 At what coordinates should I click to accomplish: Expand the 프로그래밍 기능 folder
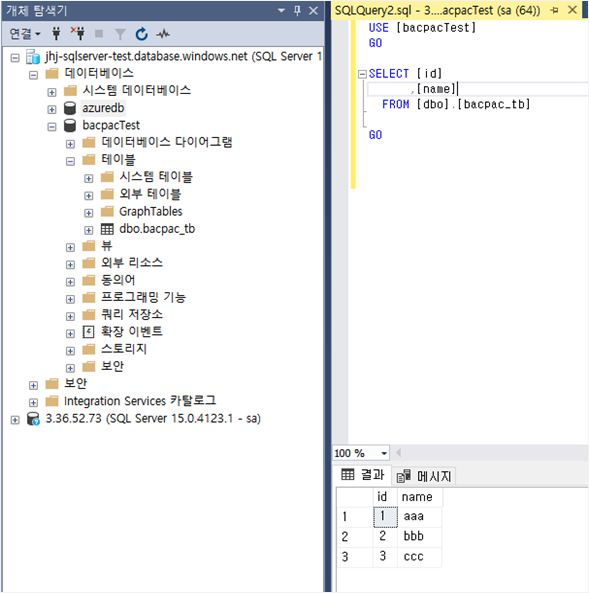point(70,299)
